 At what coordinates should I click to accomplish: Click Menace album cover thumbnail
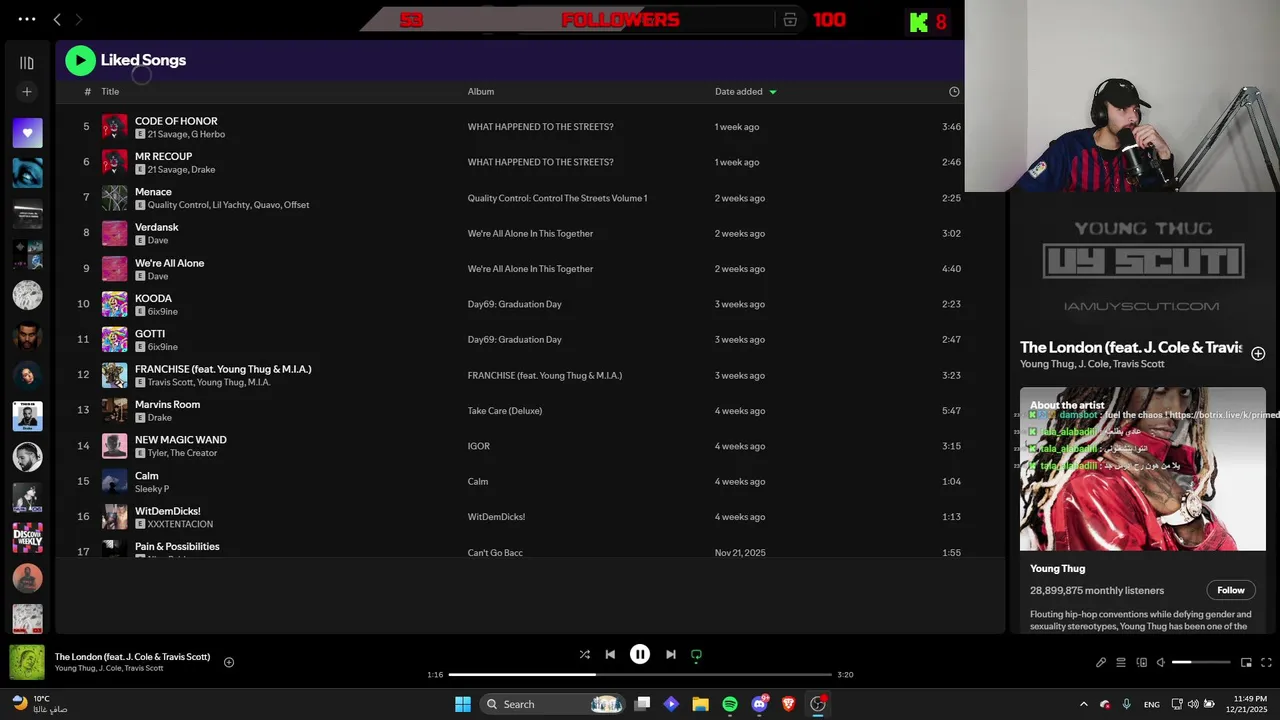click(115, 198)
